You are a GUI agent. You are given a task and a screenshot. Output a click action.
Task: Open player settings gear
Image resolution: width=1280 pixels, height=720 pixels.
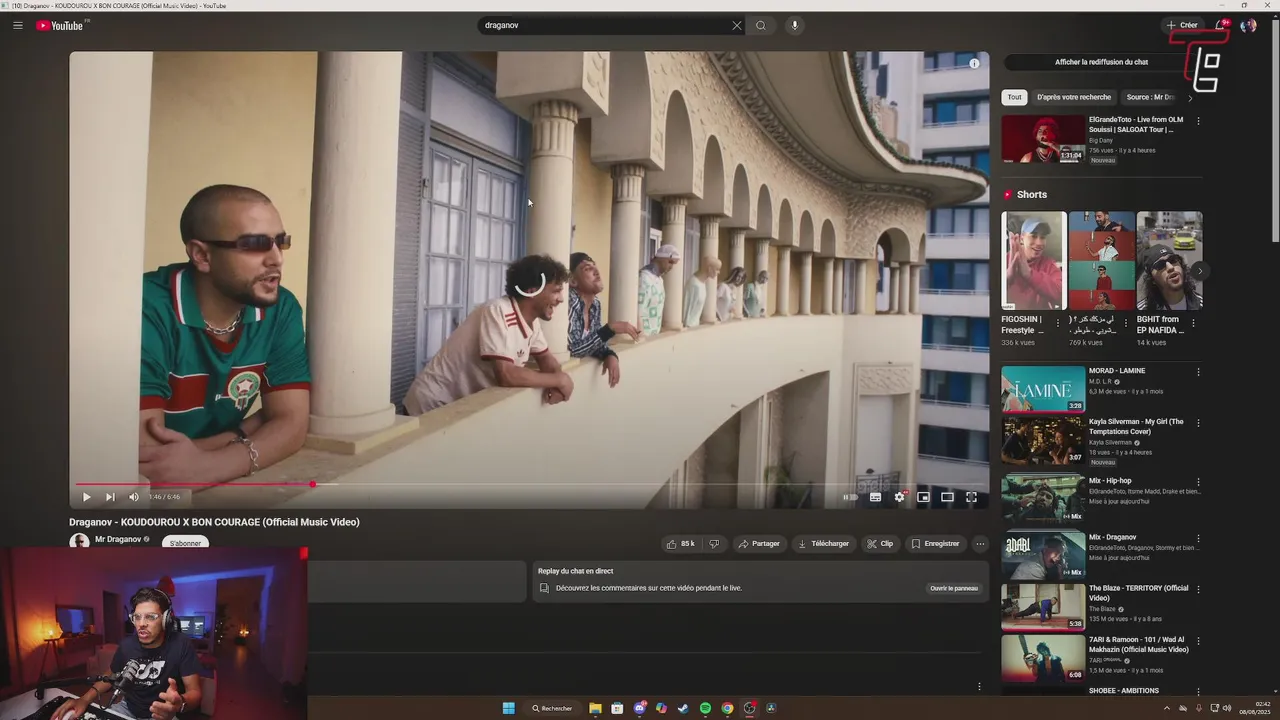coord(900,497)
